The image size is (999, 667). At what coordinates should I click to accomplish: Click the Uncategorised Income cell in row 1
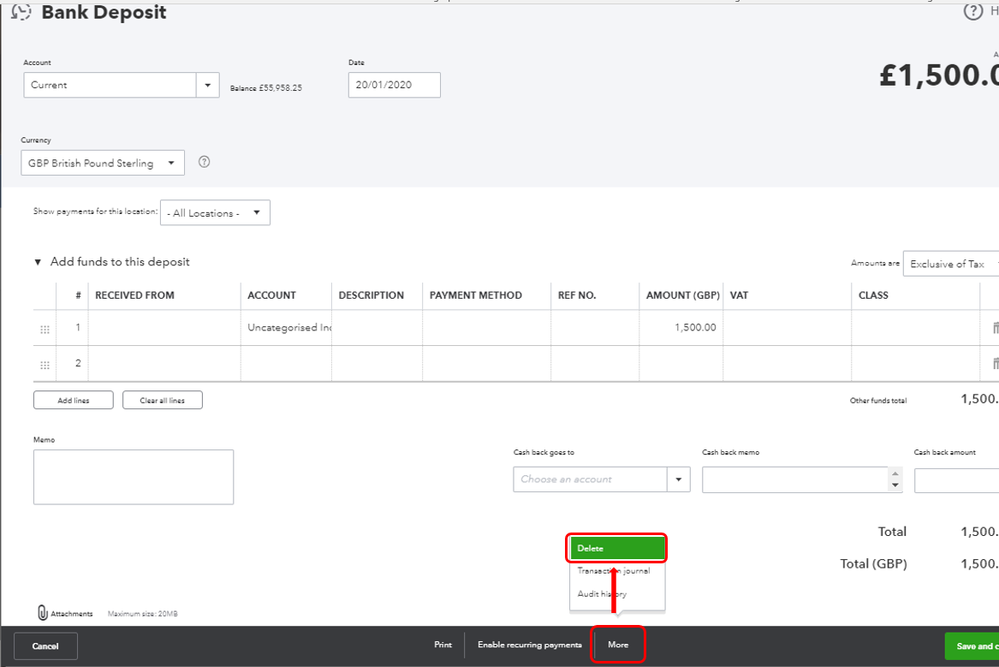coord(286,327)
